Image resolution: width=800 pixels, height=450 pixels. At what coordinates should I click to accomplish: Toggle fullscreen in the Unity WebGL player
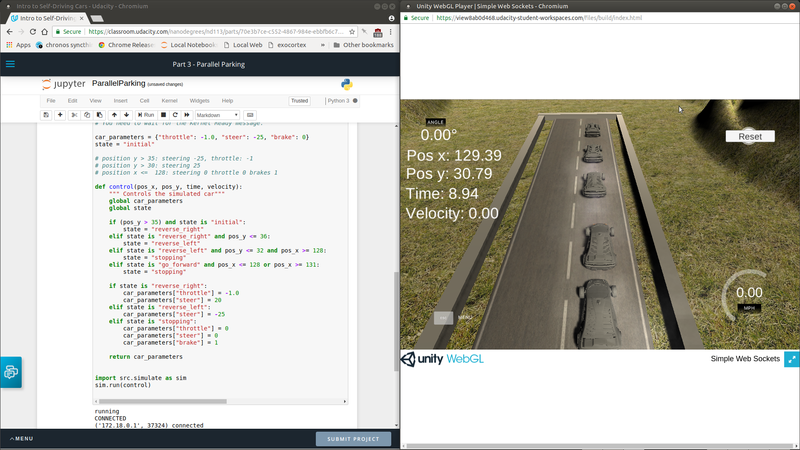tap(791, 359)
